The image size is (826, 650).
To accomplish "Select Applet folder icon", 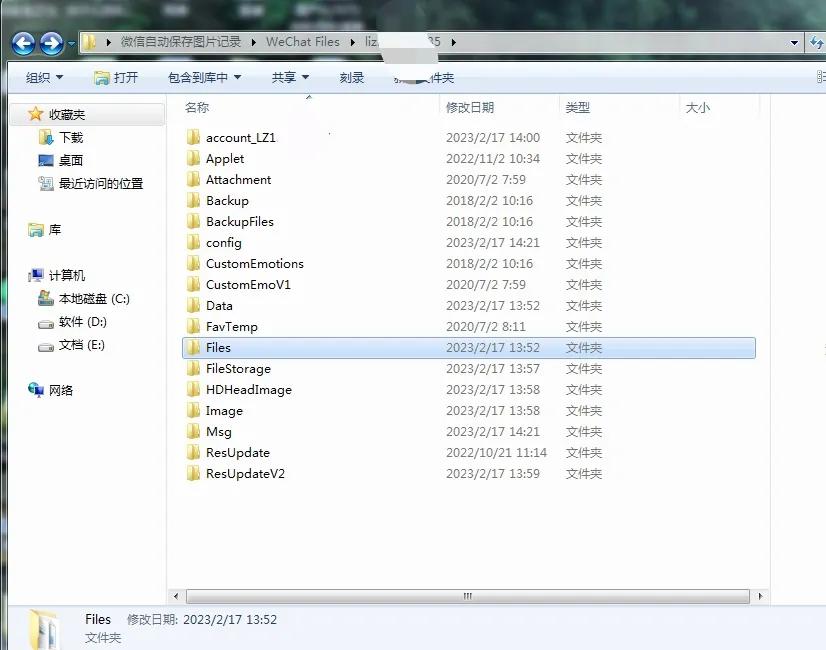I will pos(193,159).
